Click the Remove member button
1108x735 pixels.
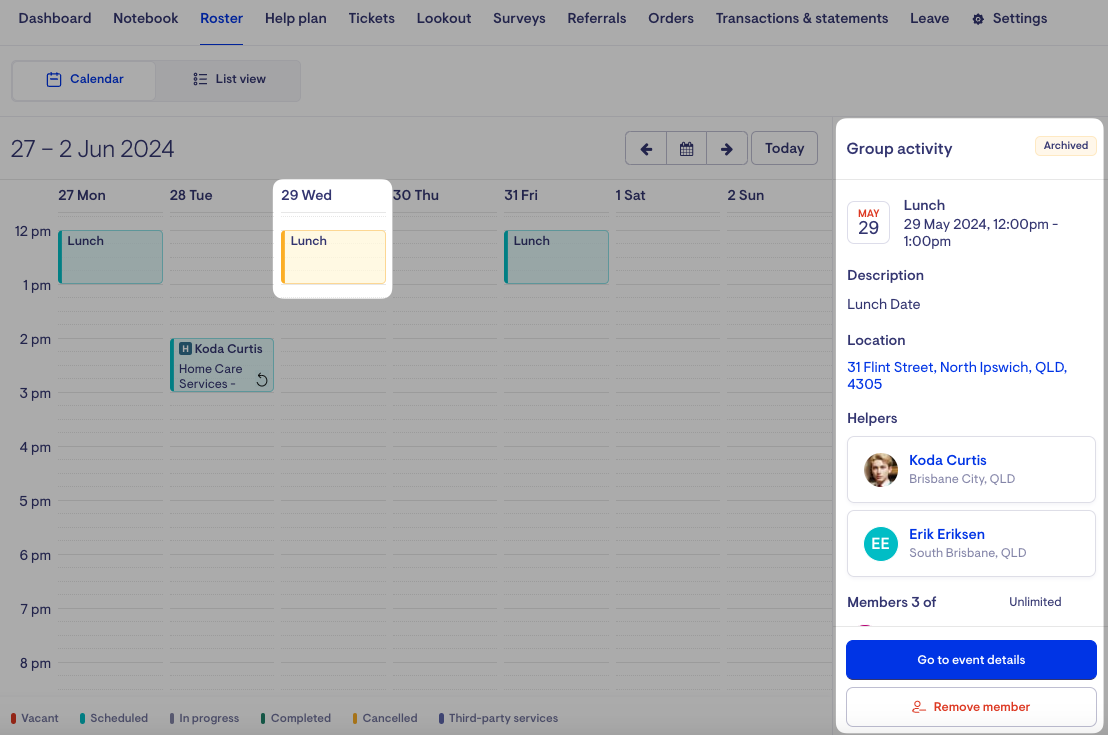[x=971, y=707]
